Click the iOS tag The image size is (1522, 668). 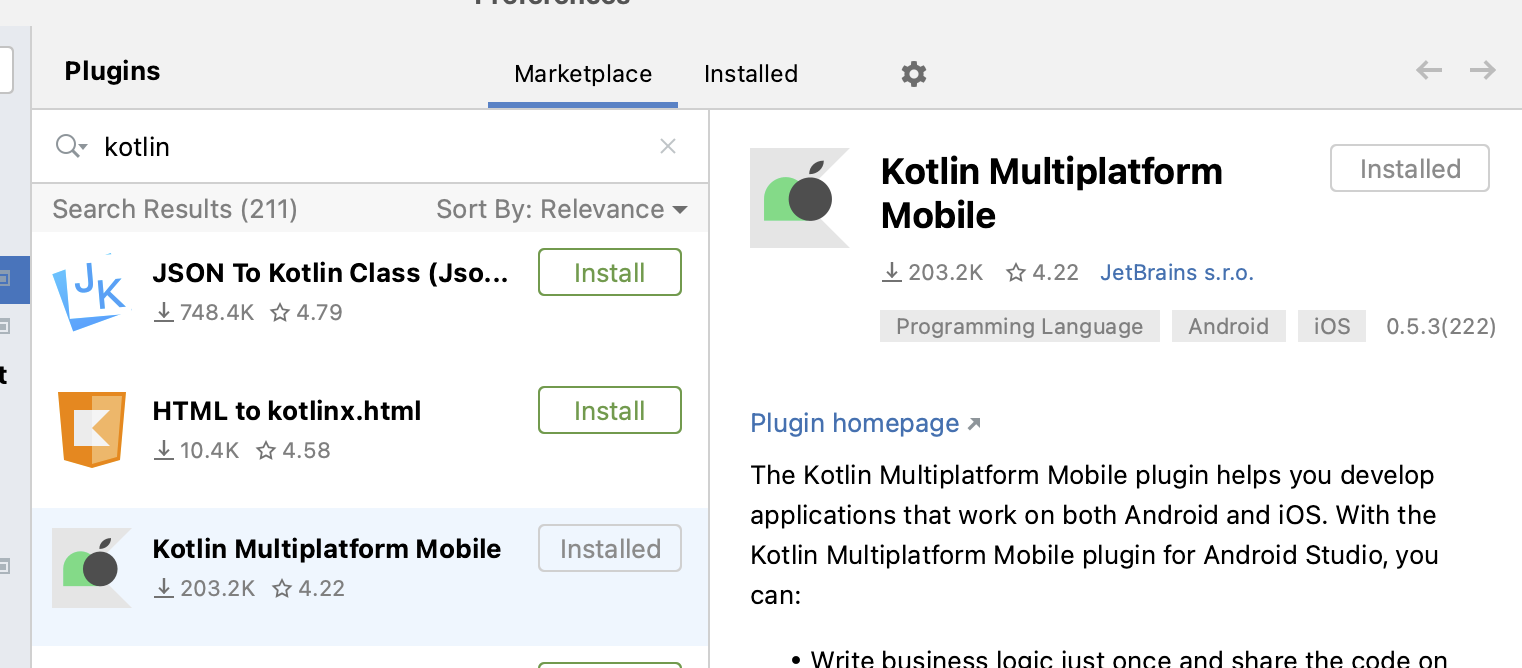pyautogui.click(x=1332, y=326)
